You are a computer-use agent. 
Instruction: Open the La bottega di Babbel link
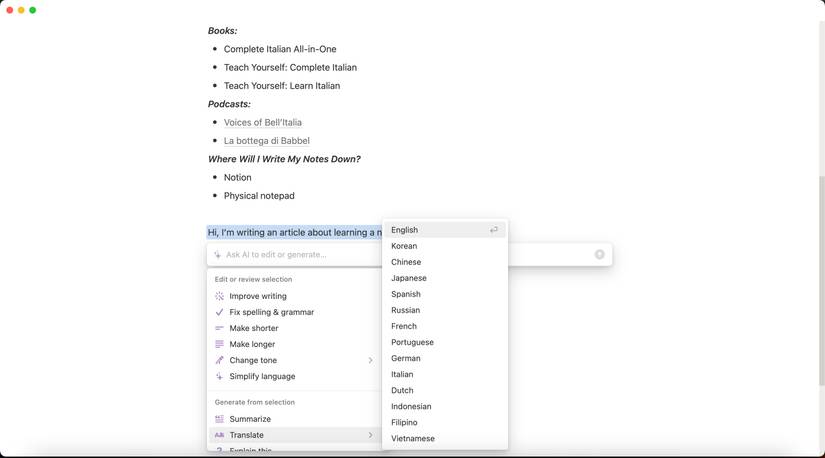point(267,141)
